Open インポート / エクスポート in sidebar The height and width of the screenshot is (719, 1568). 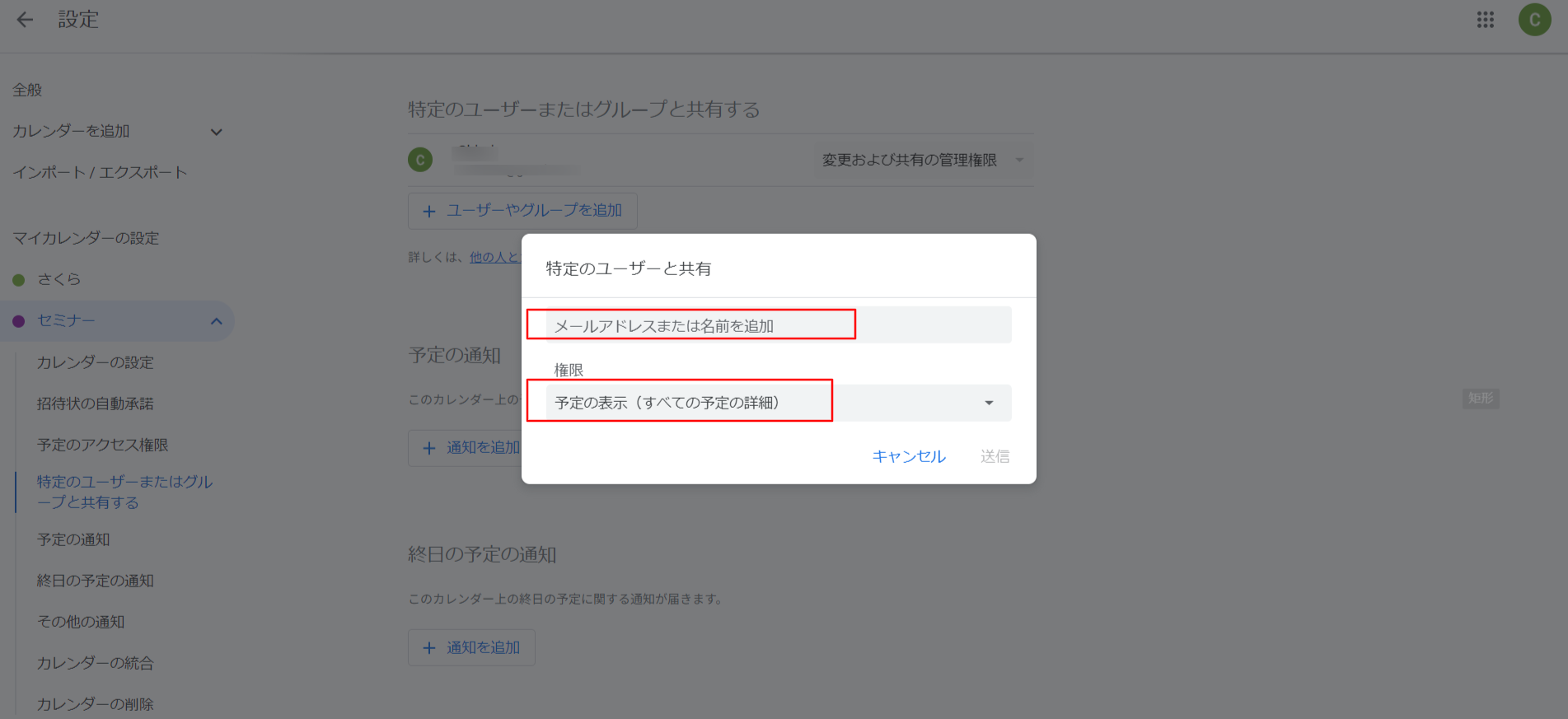coord(100,173)
